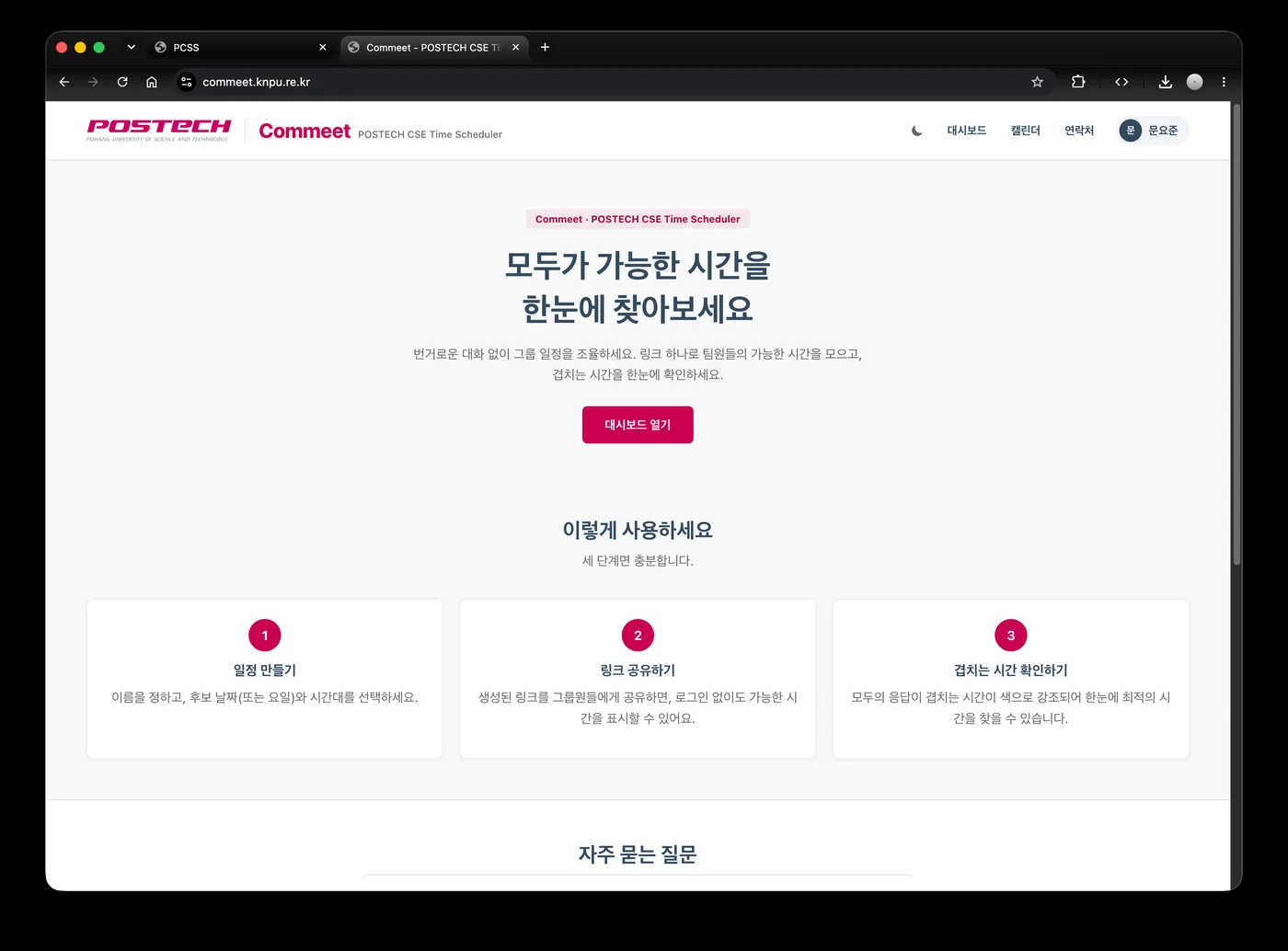Click the POSTECH CSE Time Scheduler header subtitle
This screenshot has height=951, width=1288.
430,134
